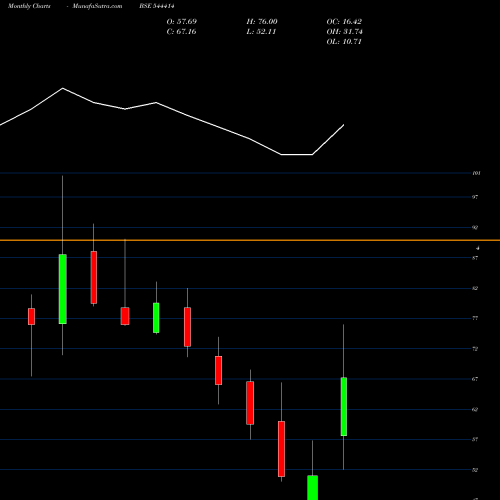The image size is (500, 500).
Task: Select the 101 price axis label
Action: tap(476, 173)
